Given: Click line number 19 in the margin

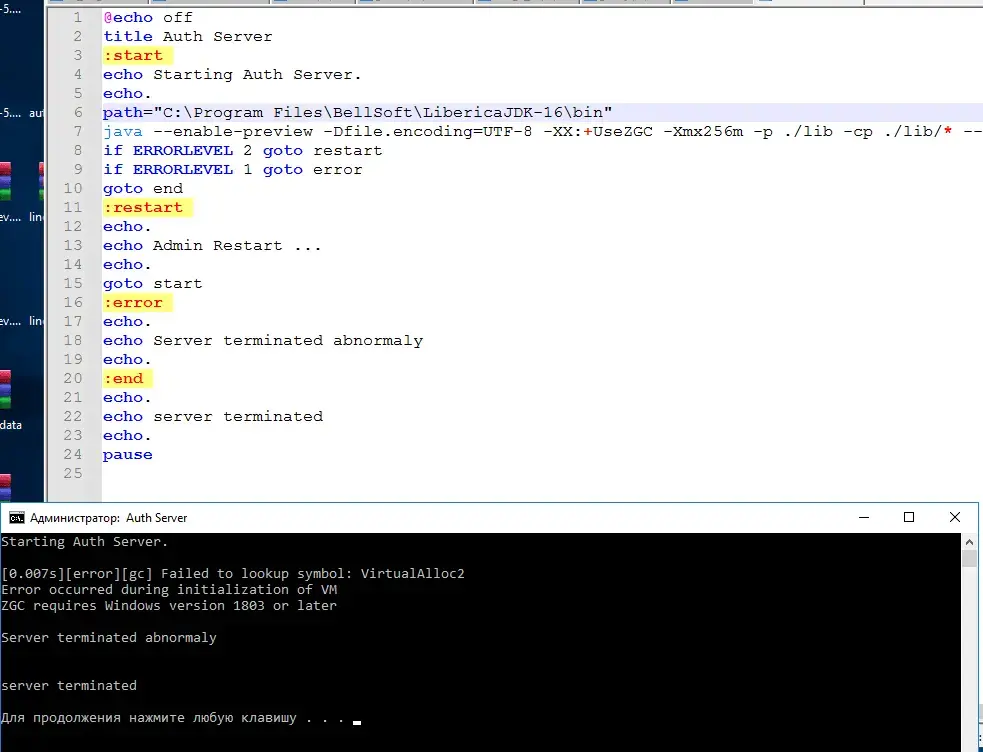Looking at the screenshot, I should point(73,359).
